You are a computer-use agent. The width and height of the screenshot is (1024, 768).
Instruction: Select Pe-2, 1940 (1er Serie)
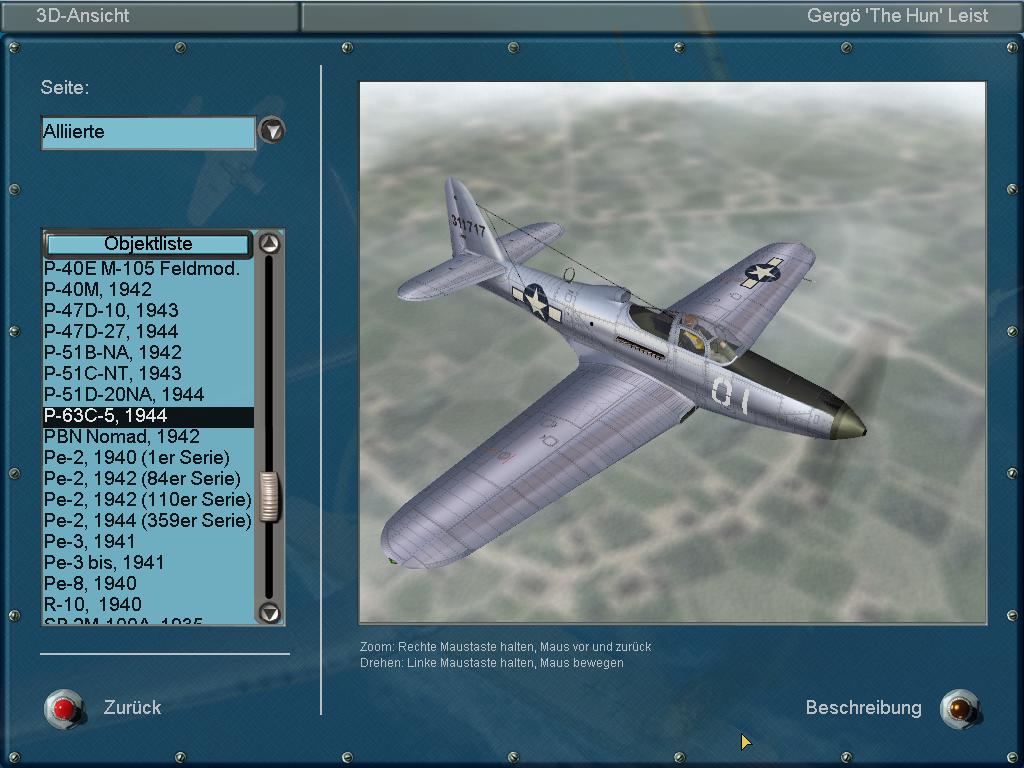pos(148,457)
